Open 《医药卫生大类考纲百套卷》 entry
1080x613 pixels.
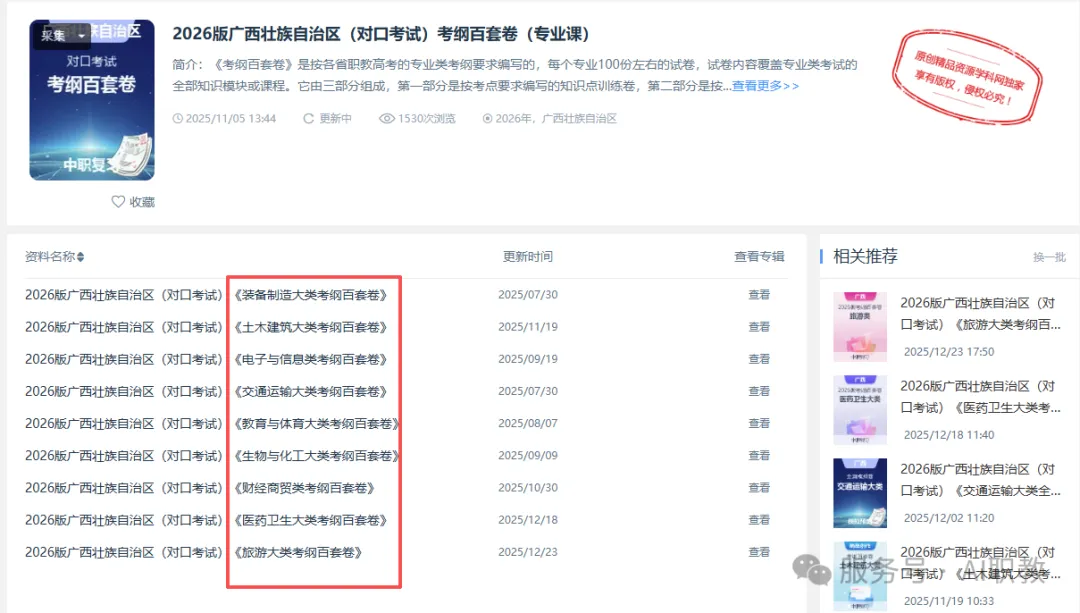click(x=313, y=519)
